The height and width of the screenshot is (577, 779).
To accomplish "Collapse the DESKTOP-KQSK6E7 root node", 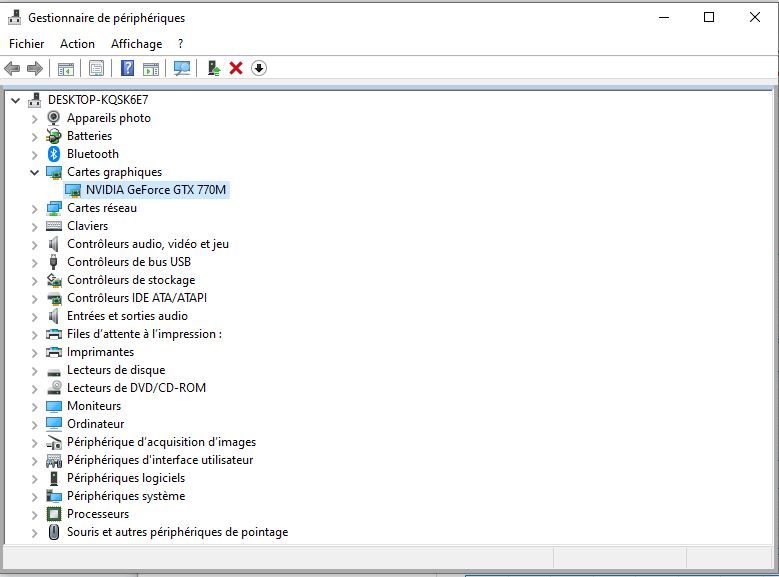I will [15, 100].
